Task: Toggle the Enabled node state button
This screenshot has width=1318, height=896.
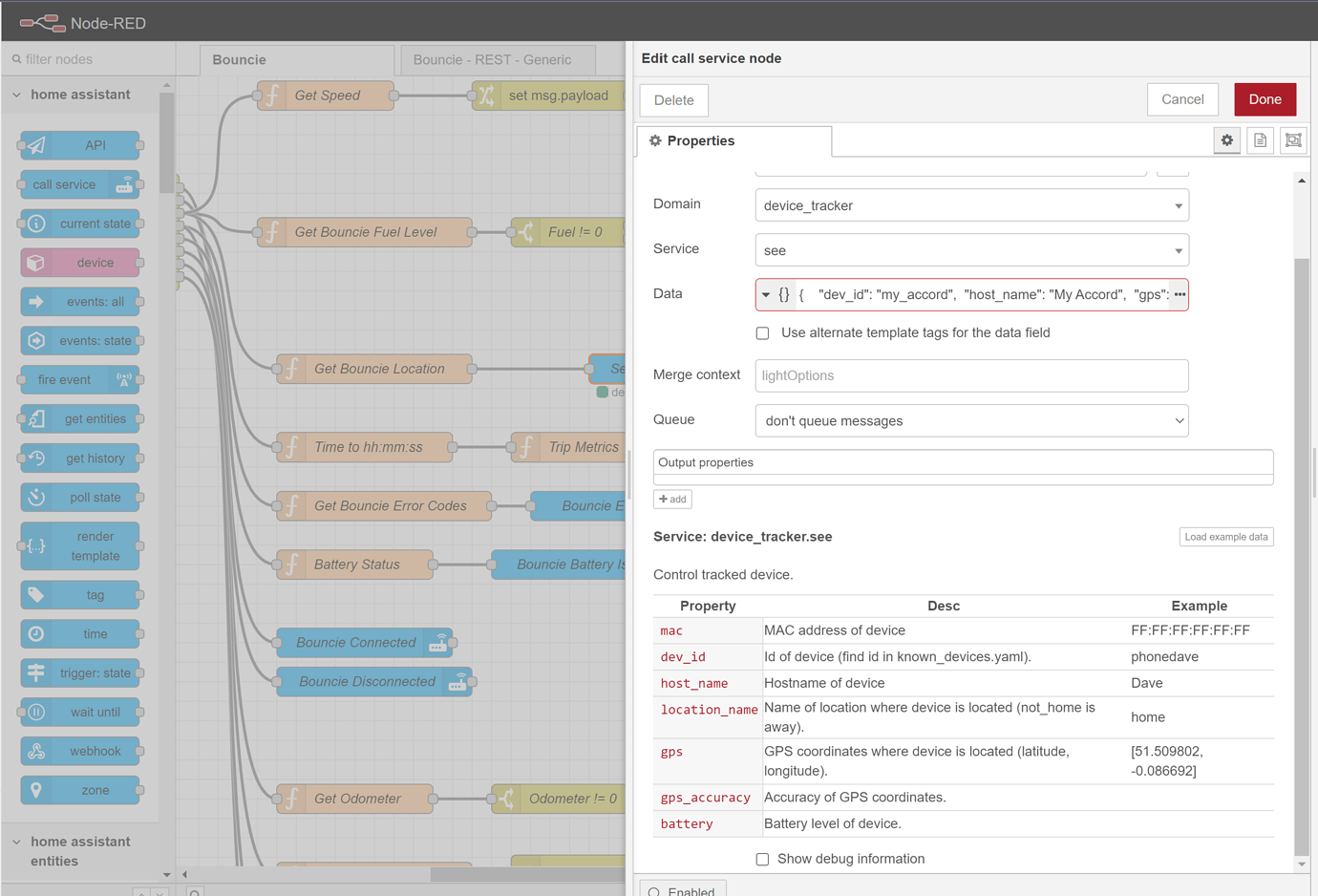Action: click(x=683, y=890)
